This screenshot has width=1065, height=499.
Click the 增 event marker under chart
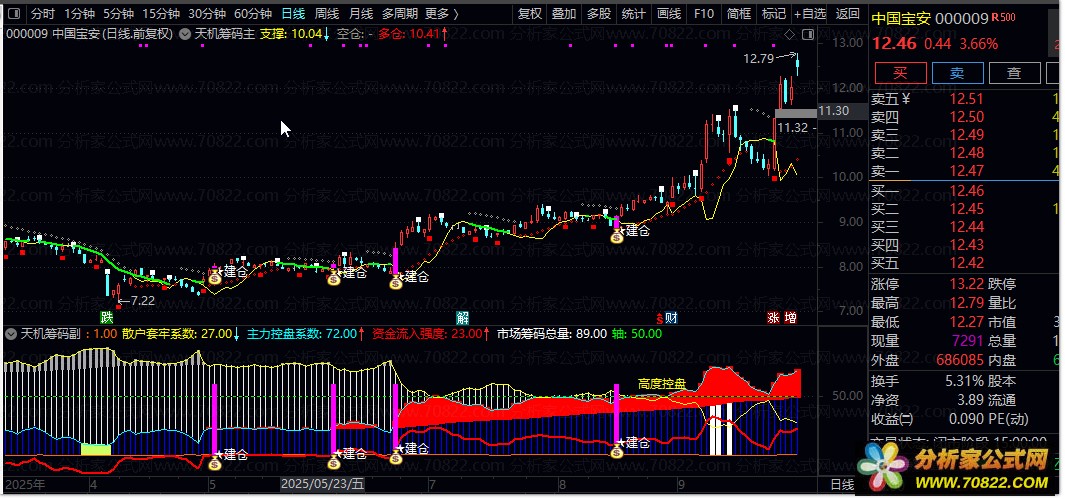click(790, 317)
